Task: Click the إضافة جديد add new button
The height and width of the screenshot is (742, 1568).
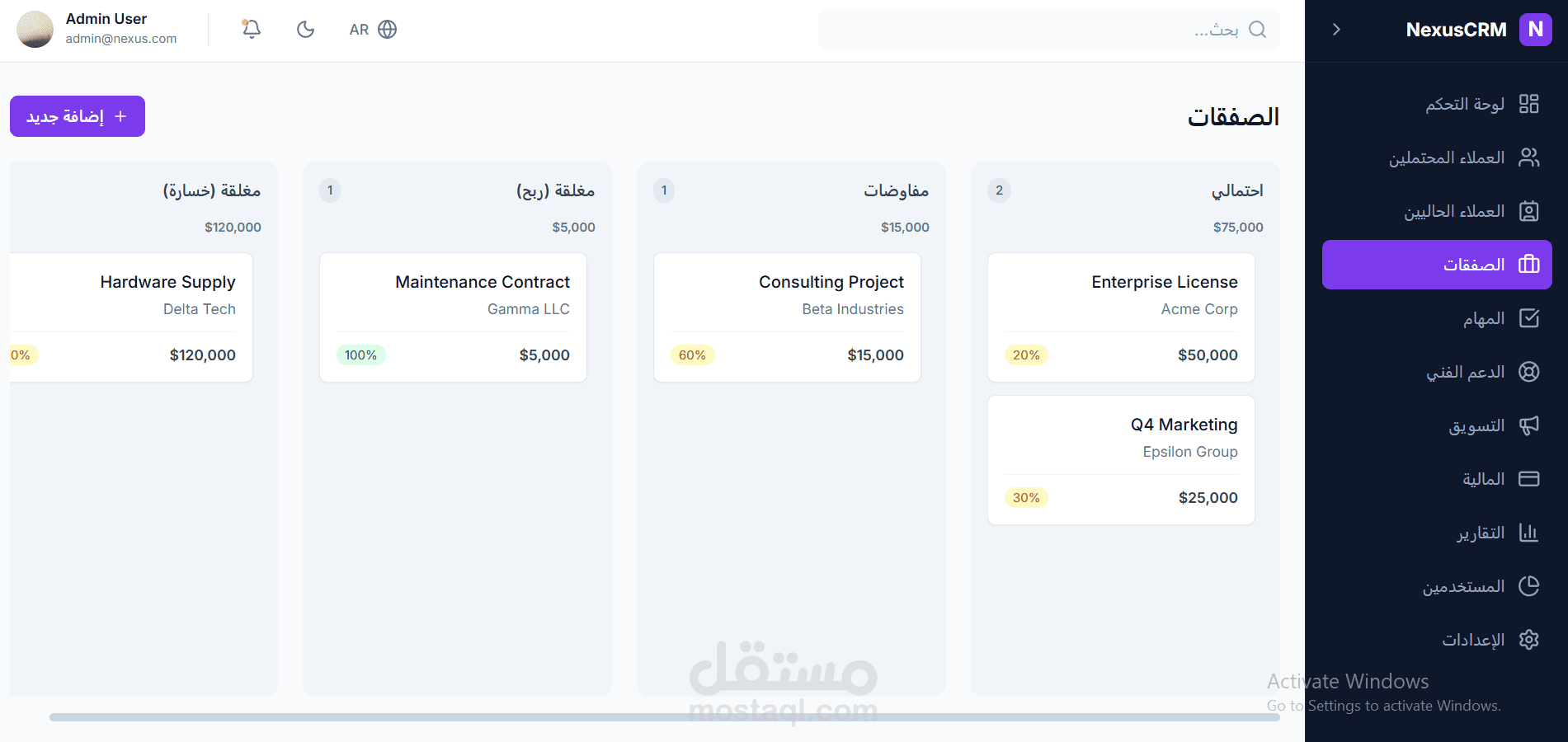Action: 78,116
